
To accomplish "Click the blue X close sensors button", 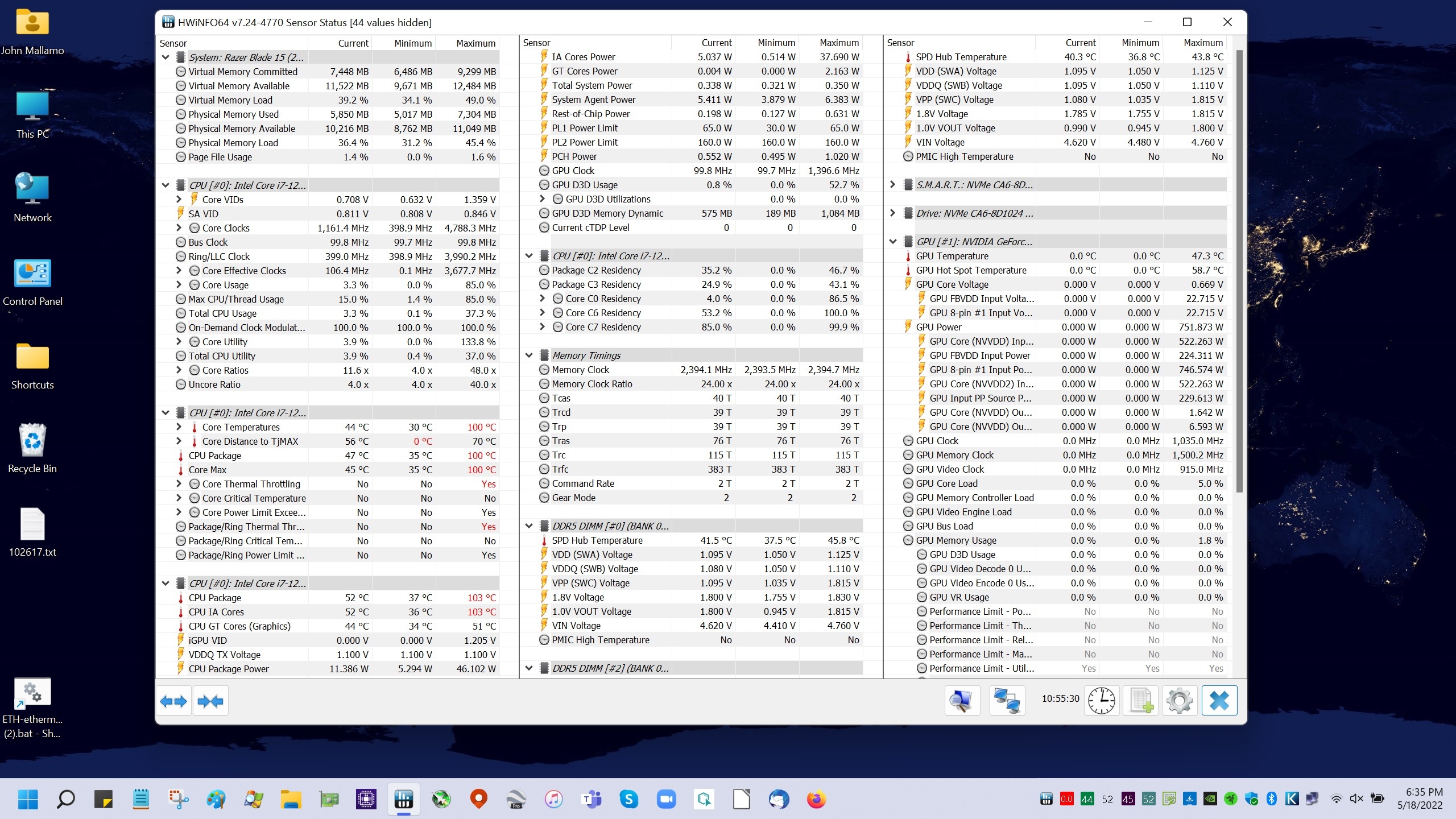I will click(1219, 701).
